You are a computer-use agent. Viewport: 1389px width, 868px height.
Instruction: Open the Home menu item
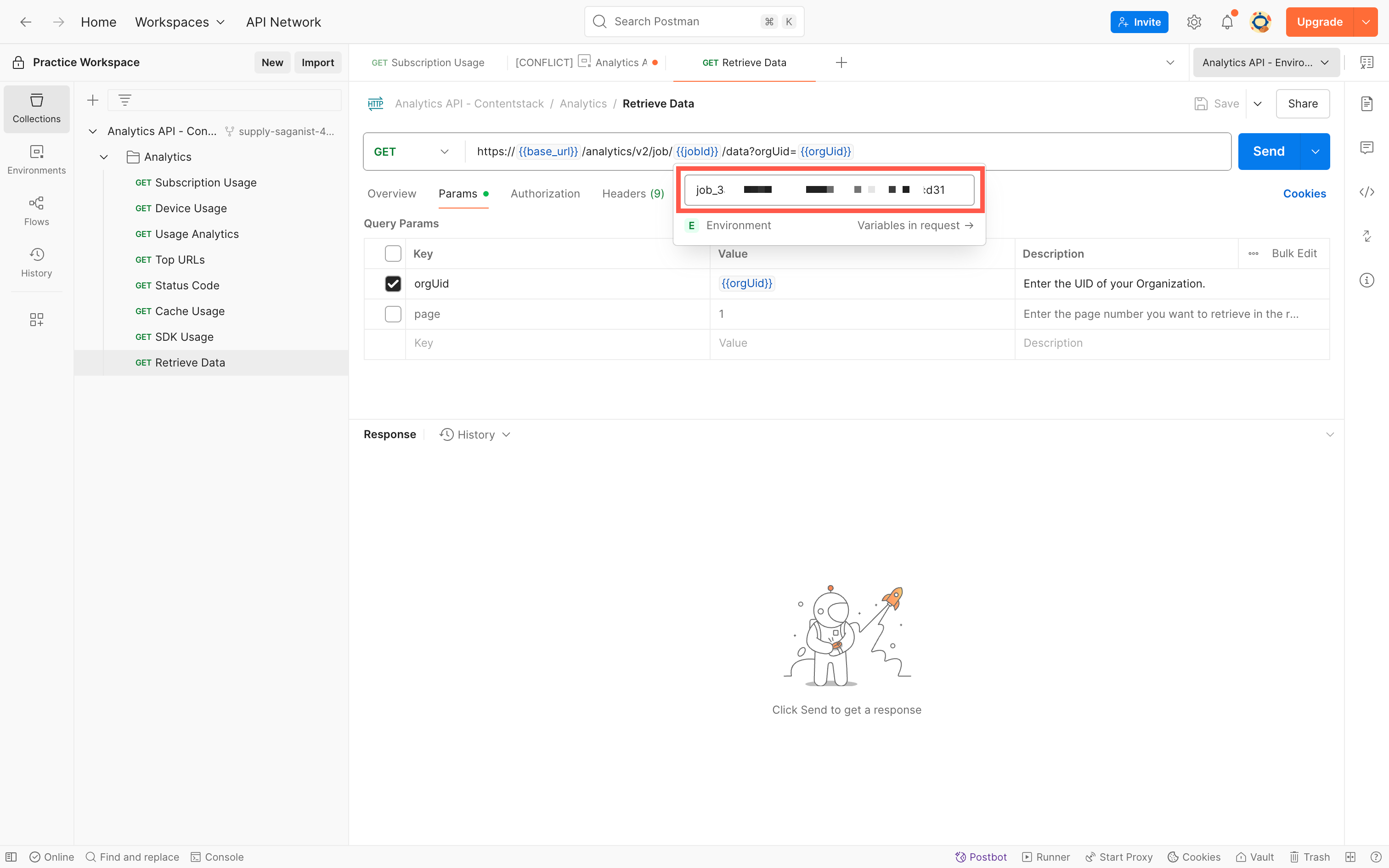tap(98, 22)
